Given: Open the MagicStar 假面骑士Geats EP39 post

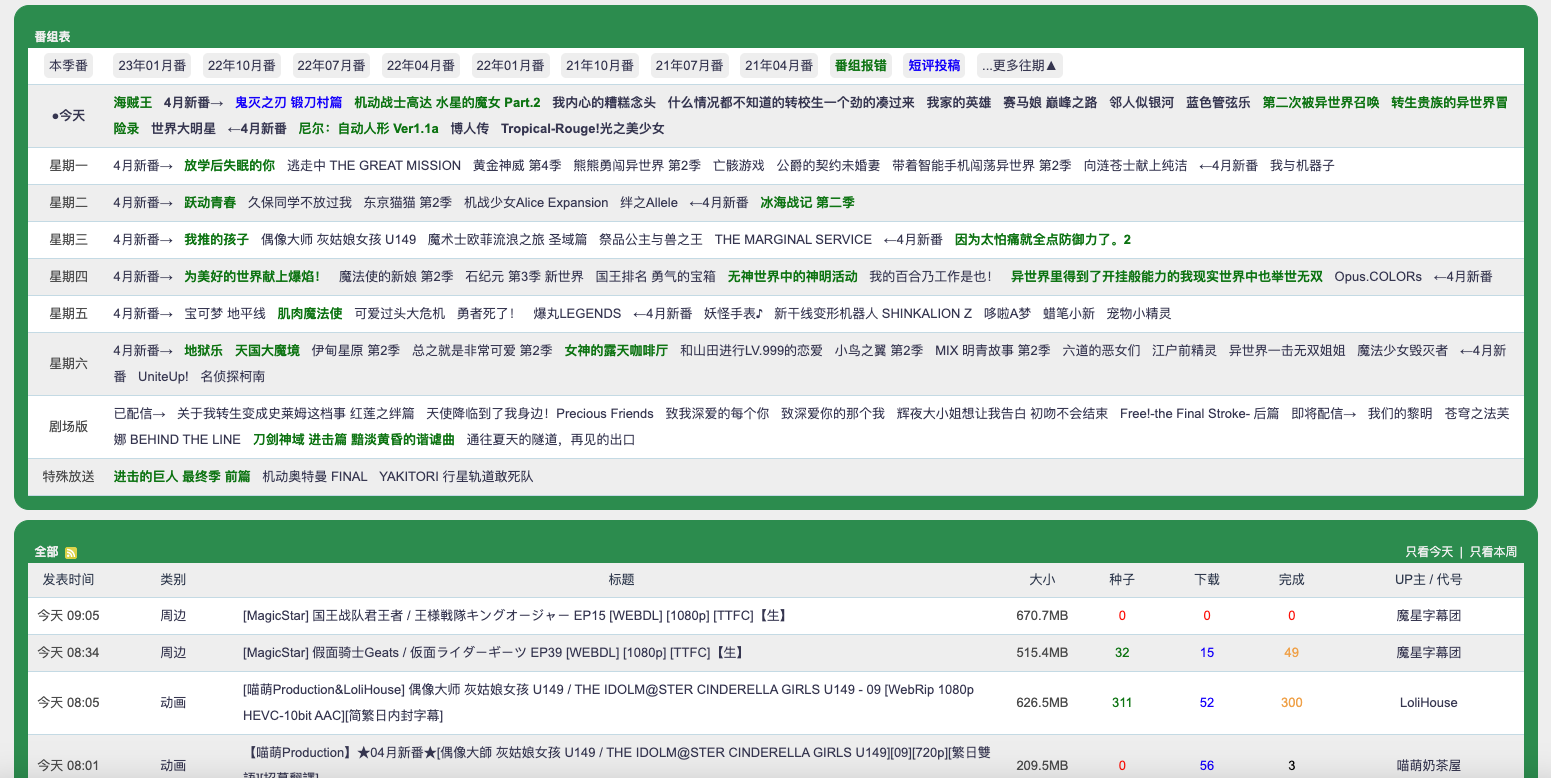Looking at the screenshot, I should 494,653.
